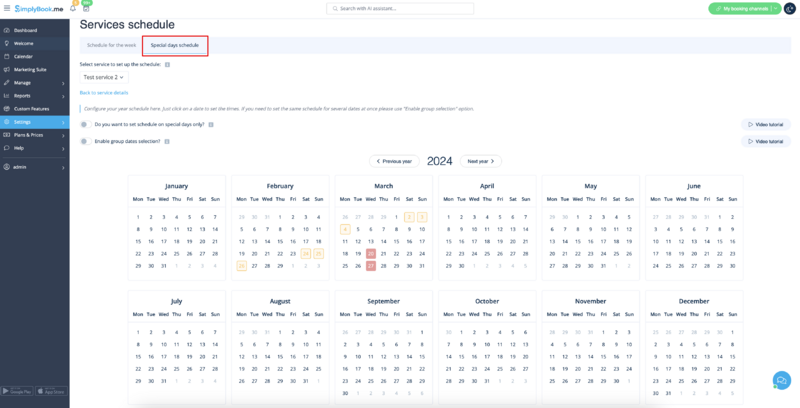Expand the Plans & Prices submenu arrow
800x408 pixels.
pos(63,135)
